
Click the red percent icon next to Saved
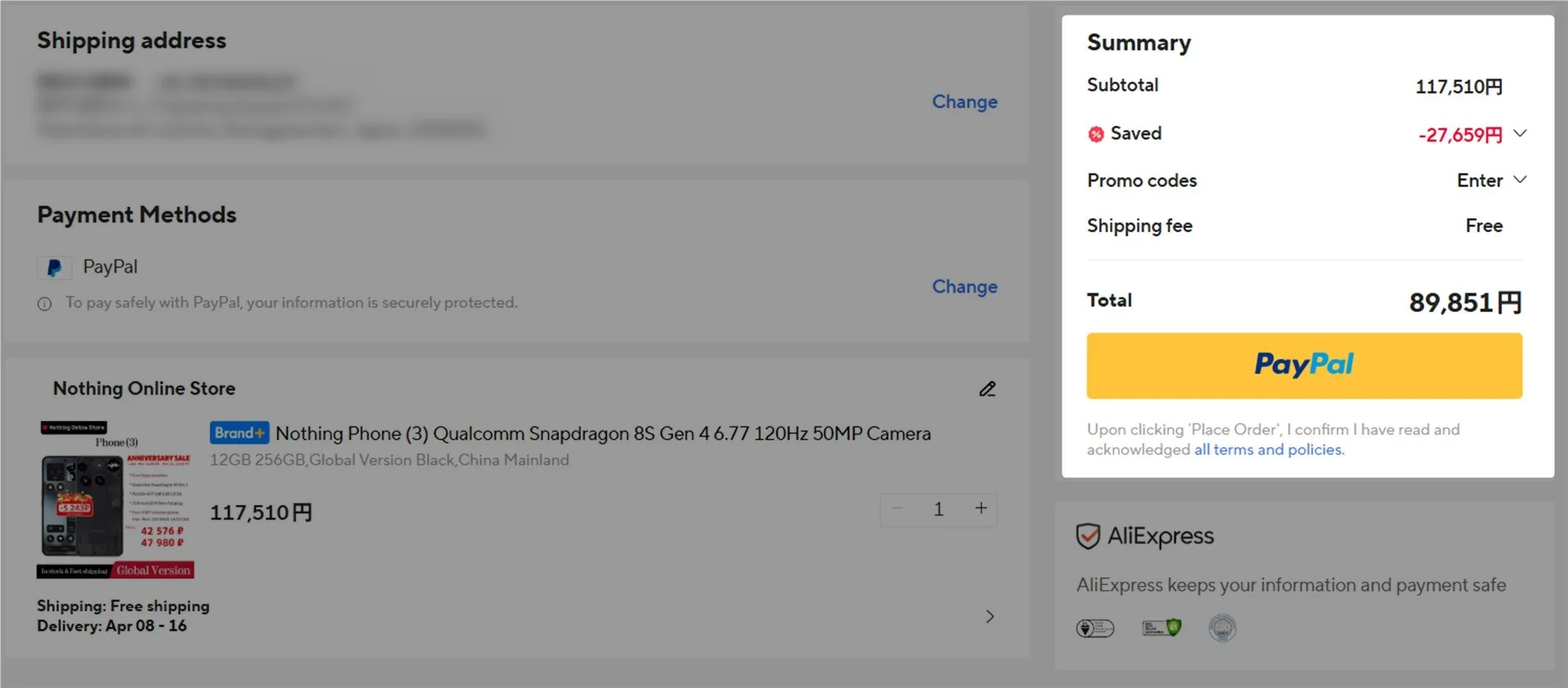pos(1096,134)
